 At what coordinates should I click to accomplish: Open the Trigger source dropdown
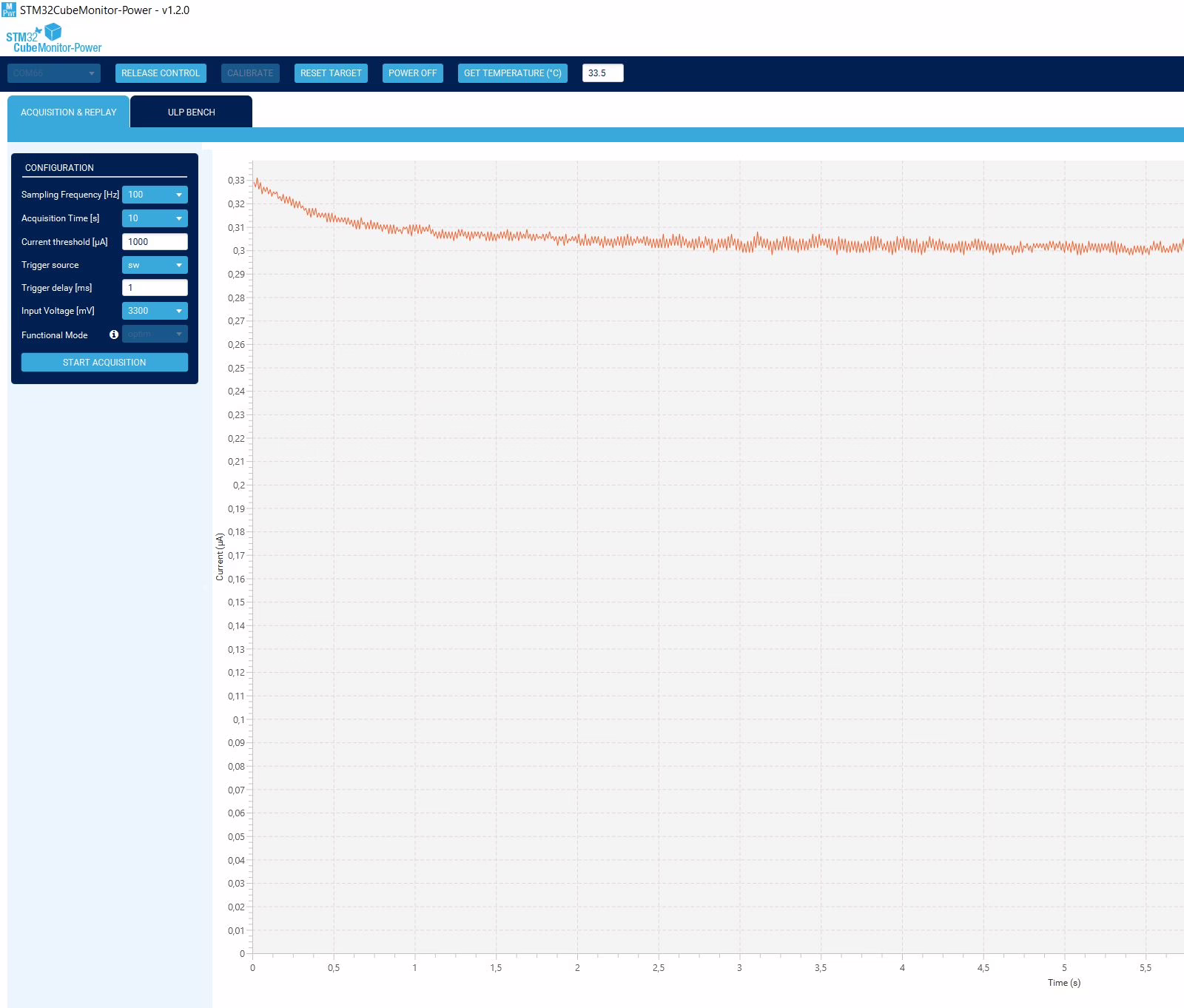pos(155,265)
